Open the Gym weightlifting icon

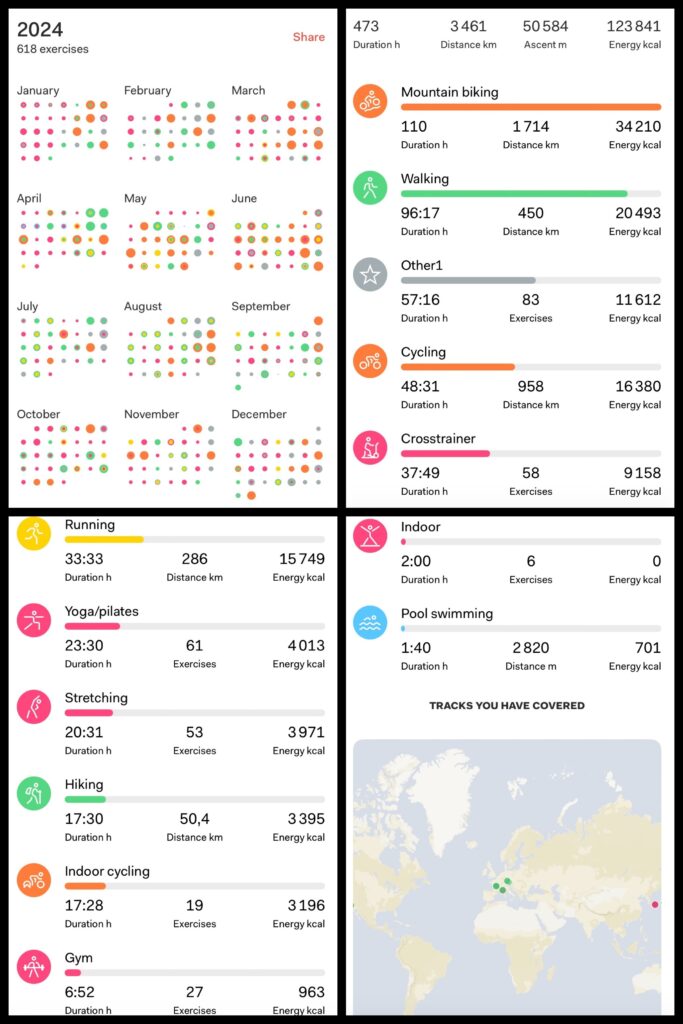pyautogui.click(x=34, y=967)
